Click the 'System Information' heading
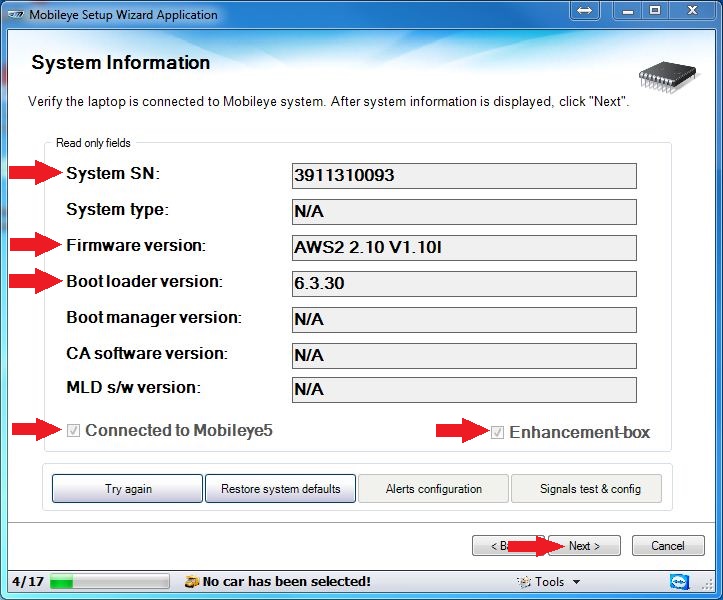Viewport: 723px width, 600px height. 121,63
